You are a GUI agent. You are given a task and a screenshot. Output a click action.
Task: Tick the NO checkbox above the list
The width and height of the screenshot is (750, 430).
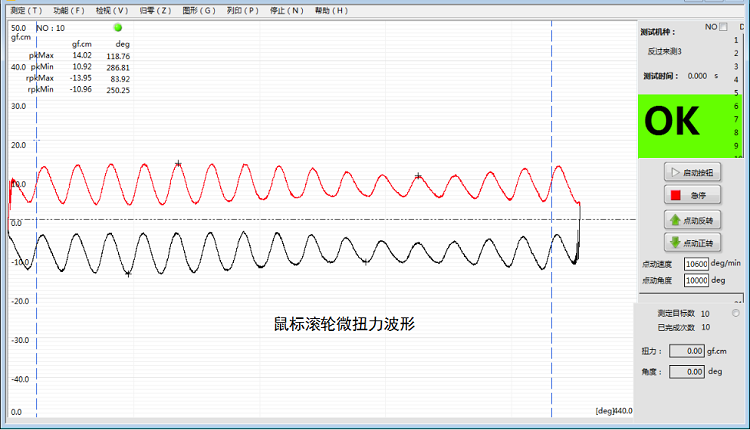[723, 27]
